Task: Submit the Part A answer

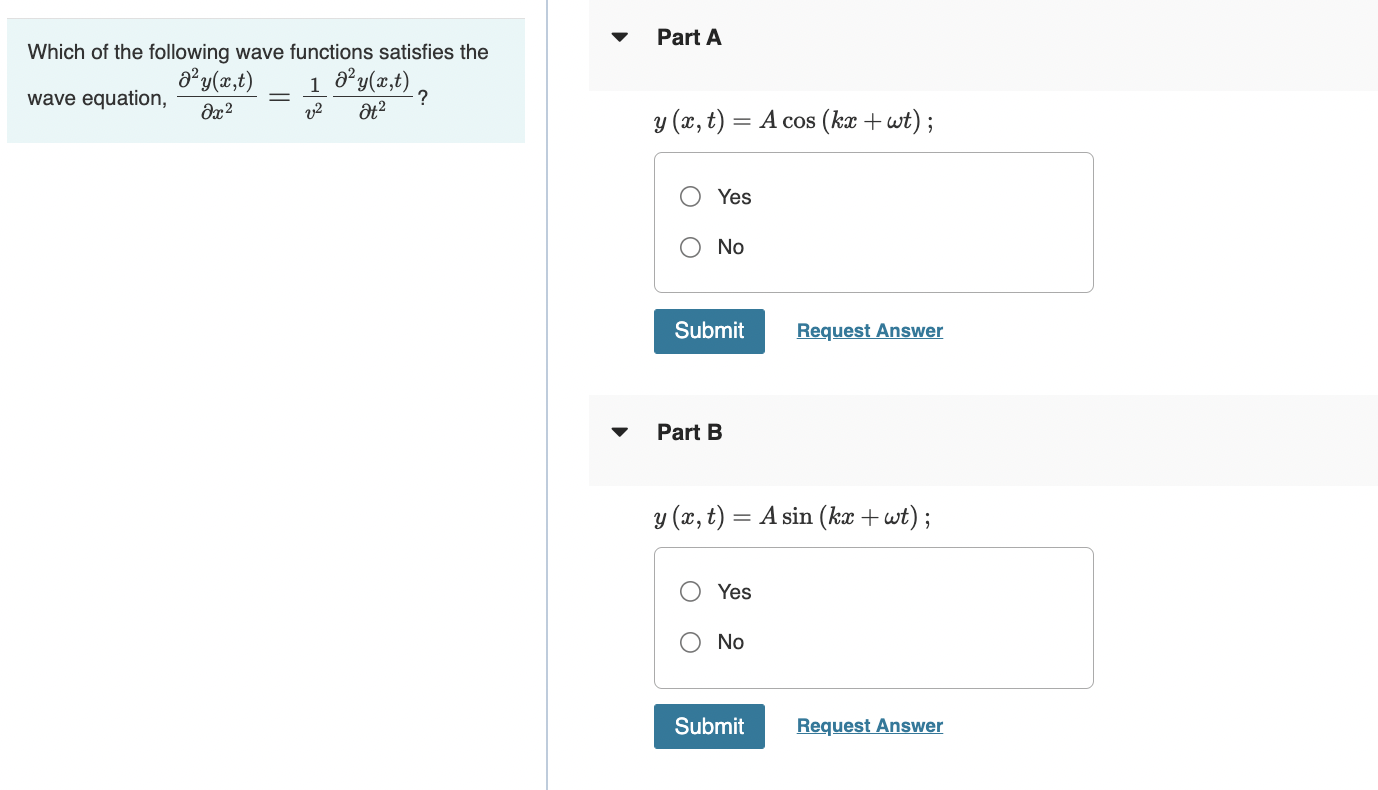Action: click(709, 331)
